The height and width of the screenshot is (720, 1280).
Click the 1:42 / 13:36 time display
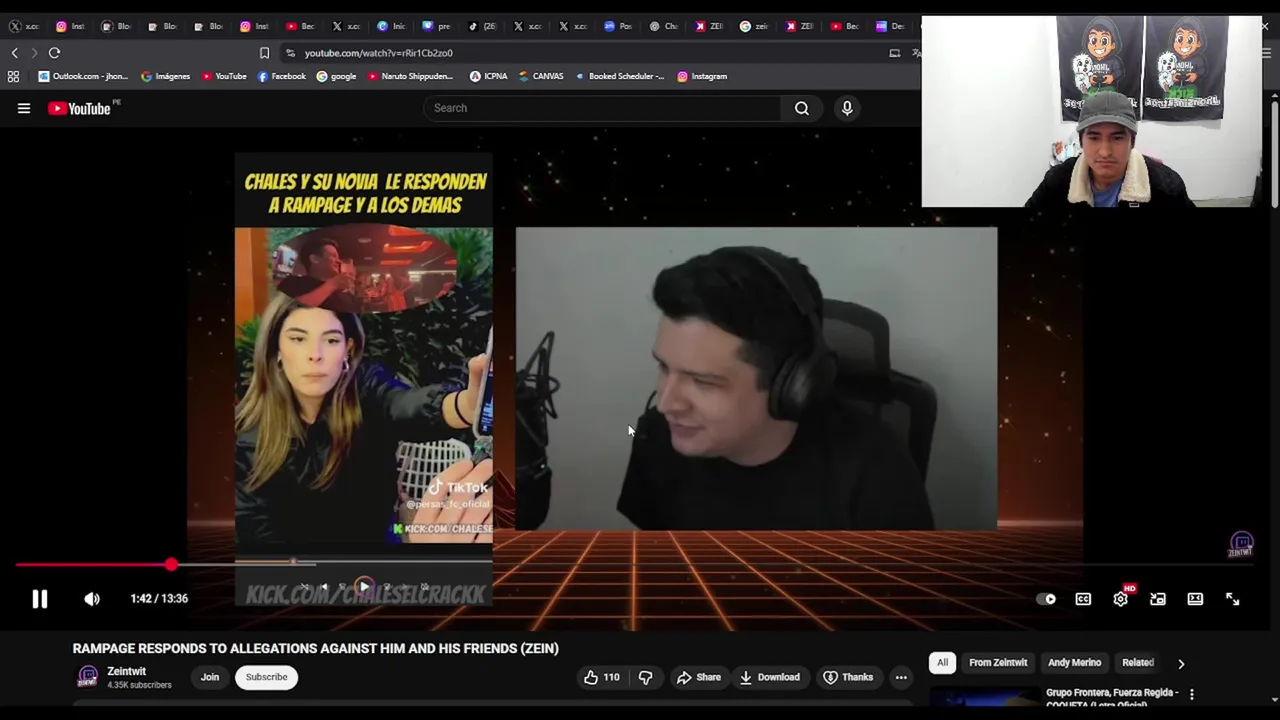159,598
